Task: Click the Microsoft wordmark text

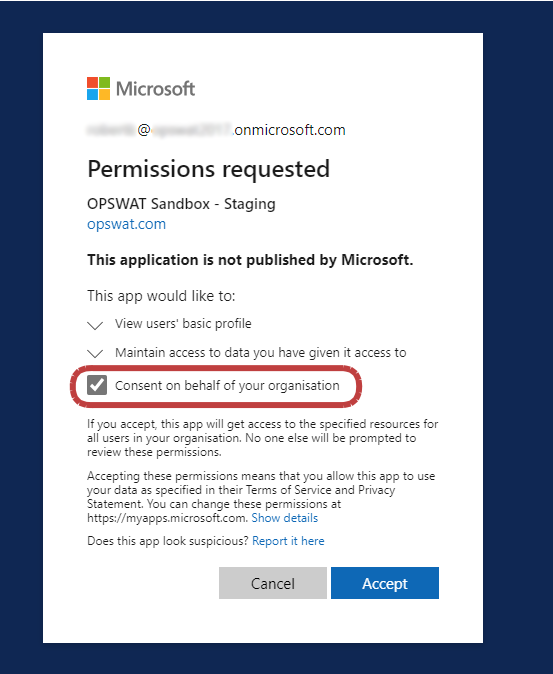Action: pos(156,89)
